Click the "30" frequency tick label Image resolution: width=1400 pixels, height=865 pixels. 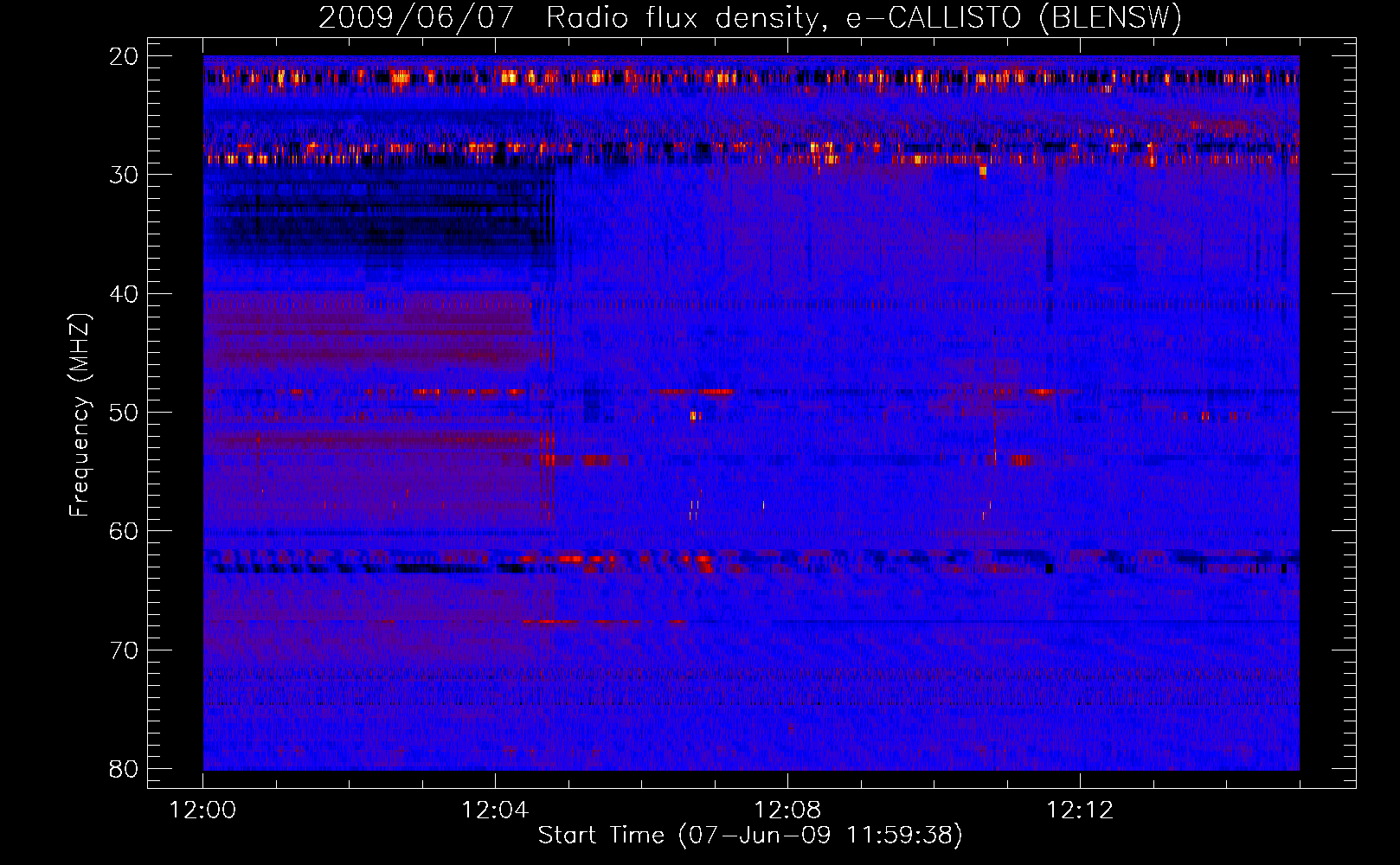click(125, 175)
